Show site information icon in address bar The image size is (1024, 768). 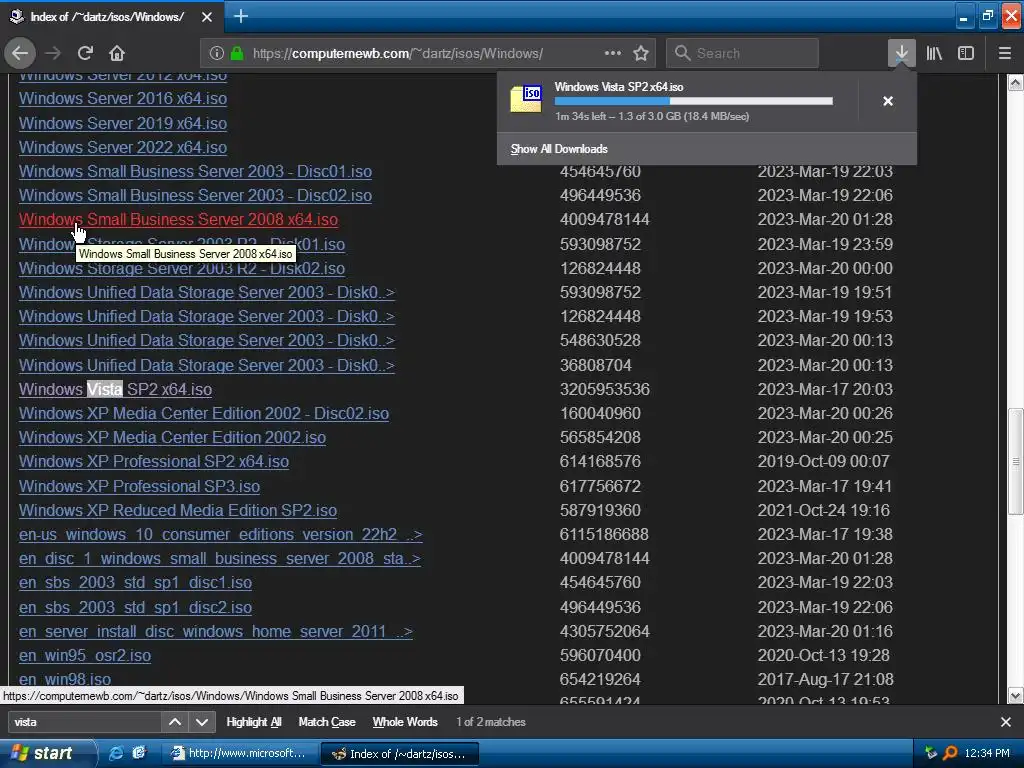pos(217,53)
